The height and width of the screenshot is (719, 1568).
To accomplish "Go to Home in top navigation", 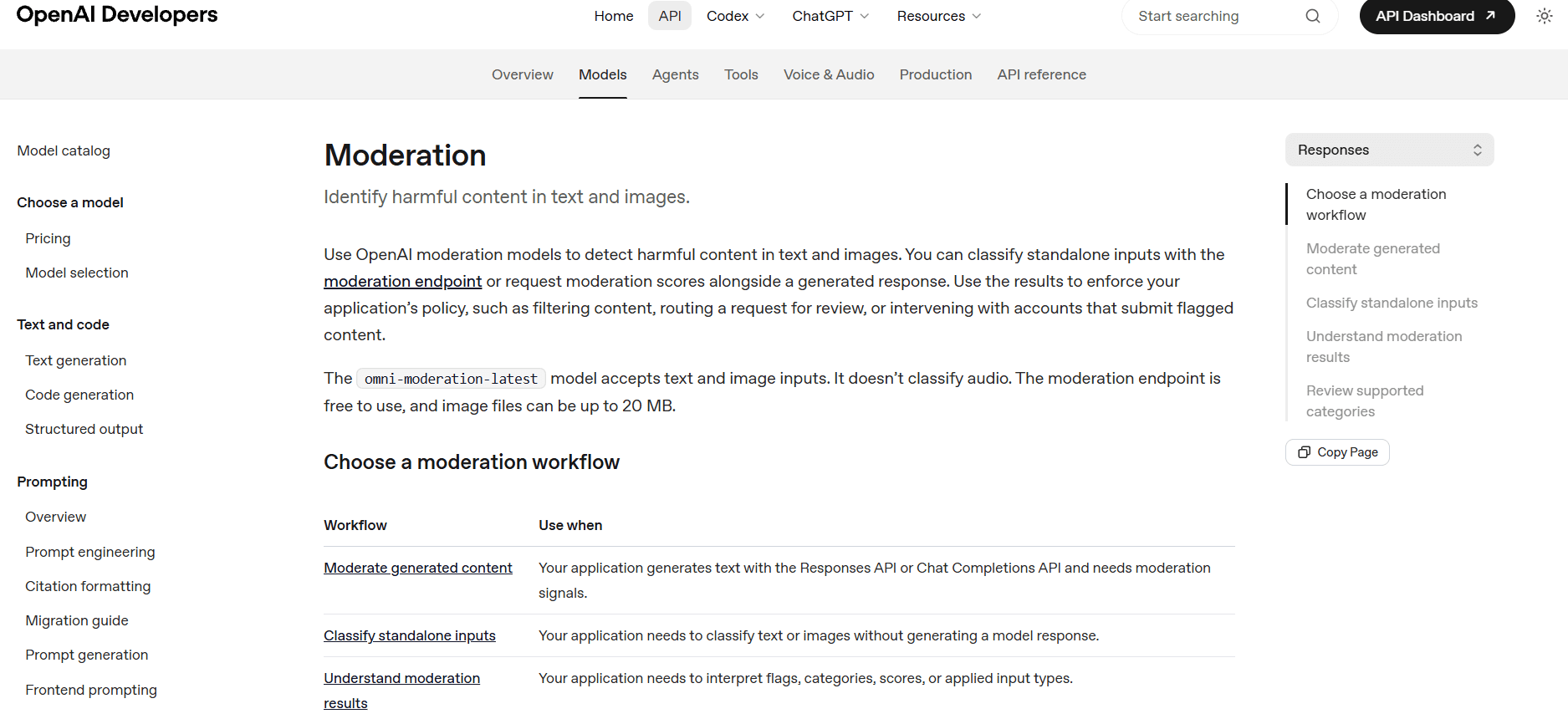I will tap(614, 16).
